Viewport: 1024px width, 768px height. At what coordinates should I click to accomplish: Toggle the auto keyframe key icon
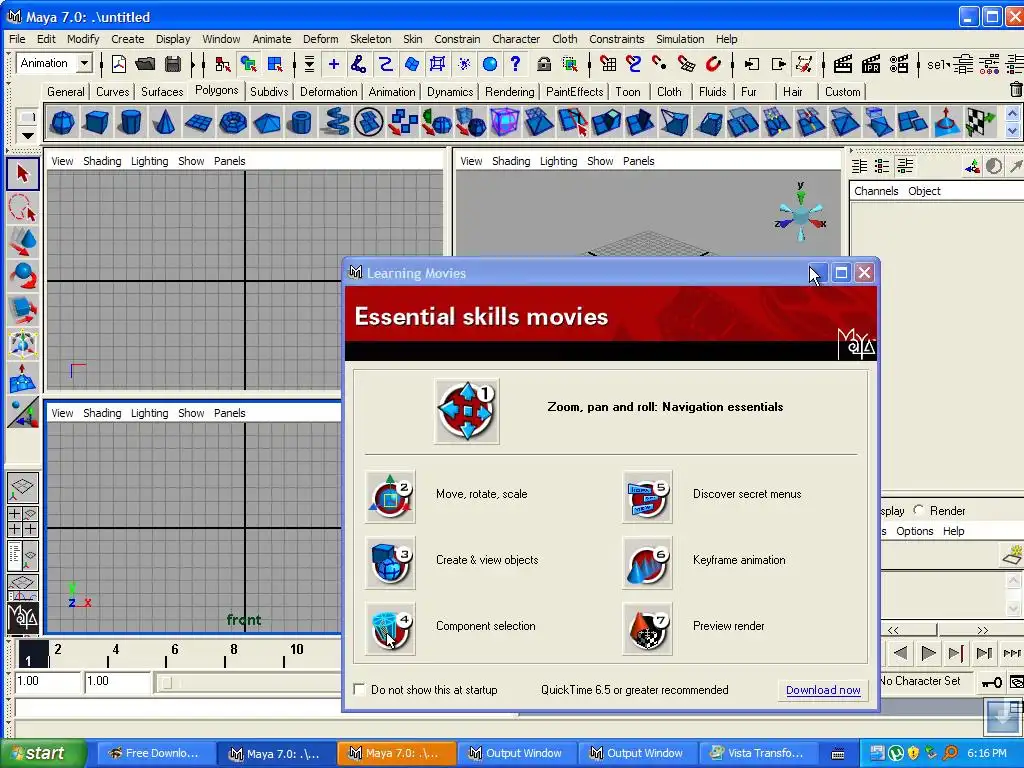pos(992,682)
